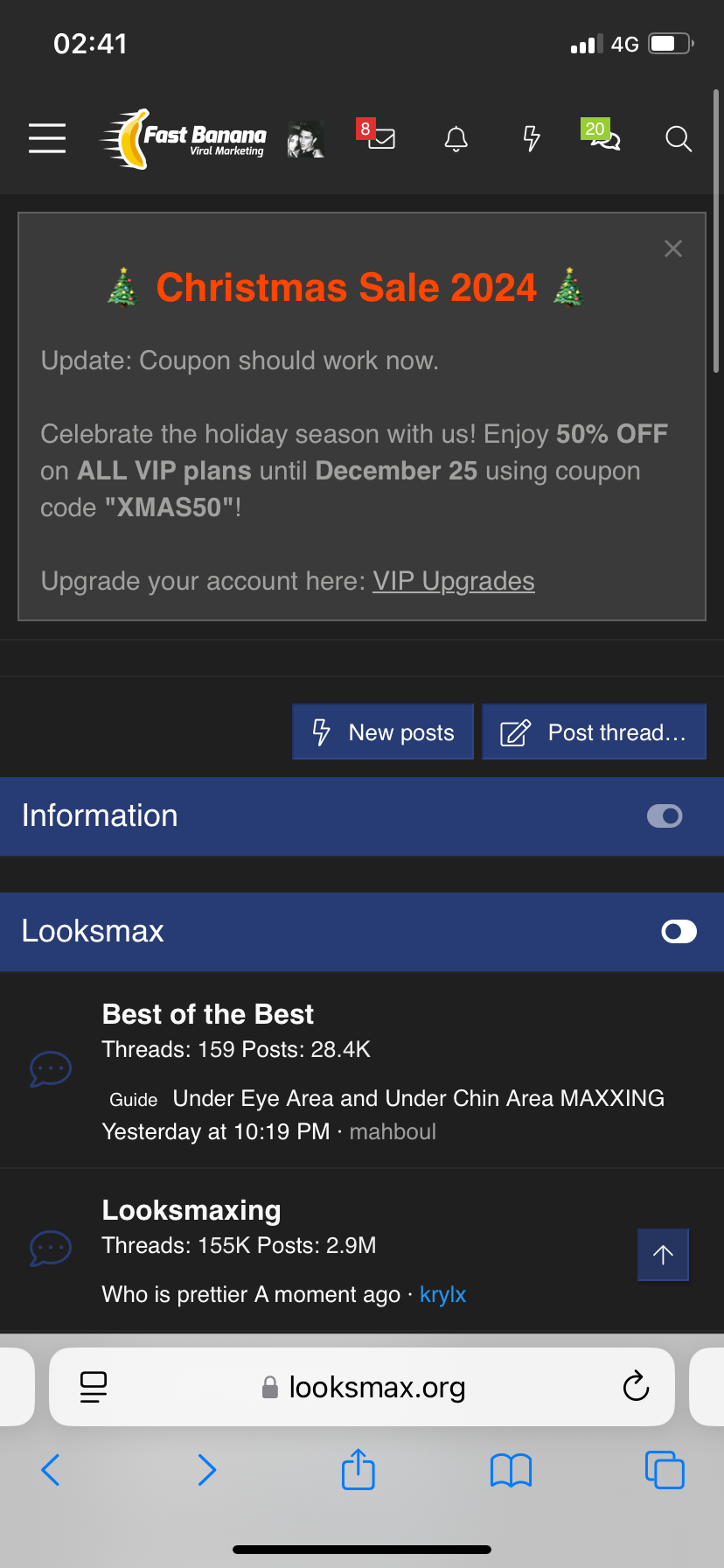Viewport: 724px width, 1568px height.
Task: Tap the lightning bolt icon in header
Action: [x=531, y=138]
